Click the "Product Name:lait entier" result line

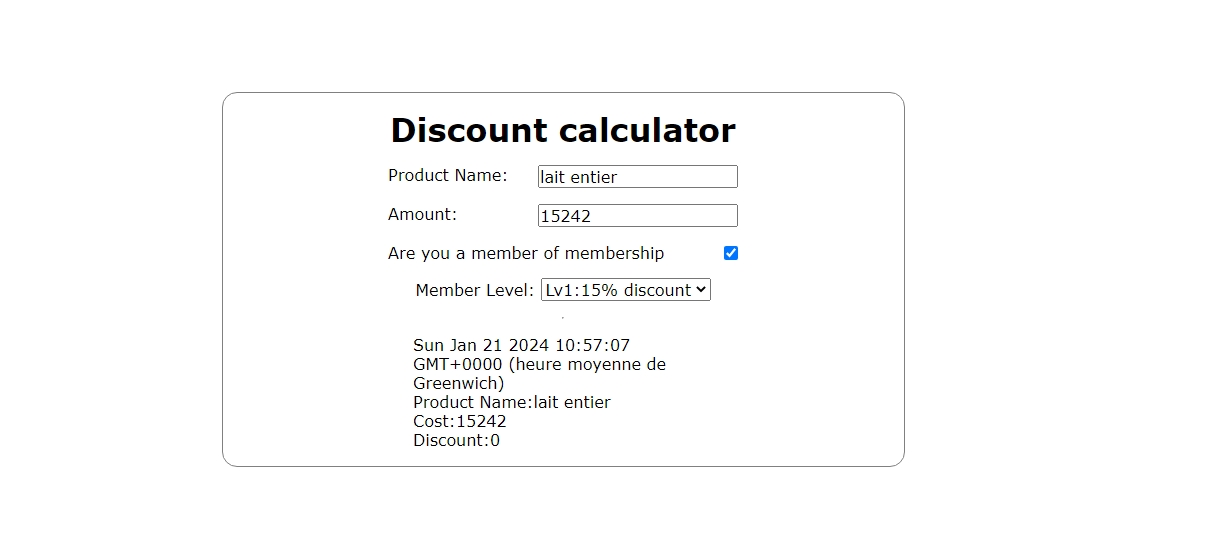512,402
